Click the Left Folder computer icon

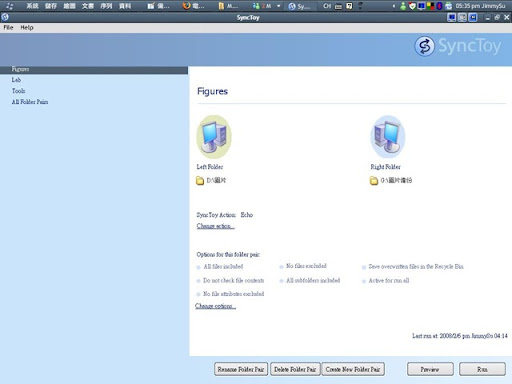pyautogui.click(x=214, y=137)
